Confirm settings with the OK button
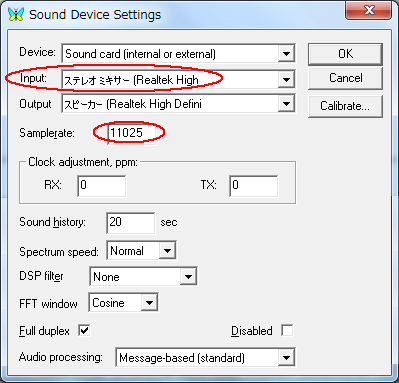Image resolution: width=399 pixels, height=383 pixels. coord(345,54)
